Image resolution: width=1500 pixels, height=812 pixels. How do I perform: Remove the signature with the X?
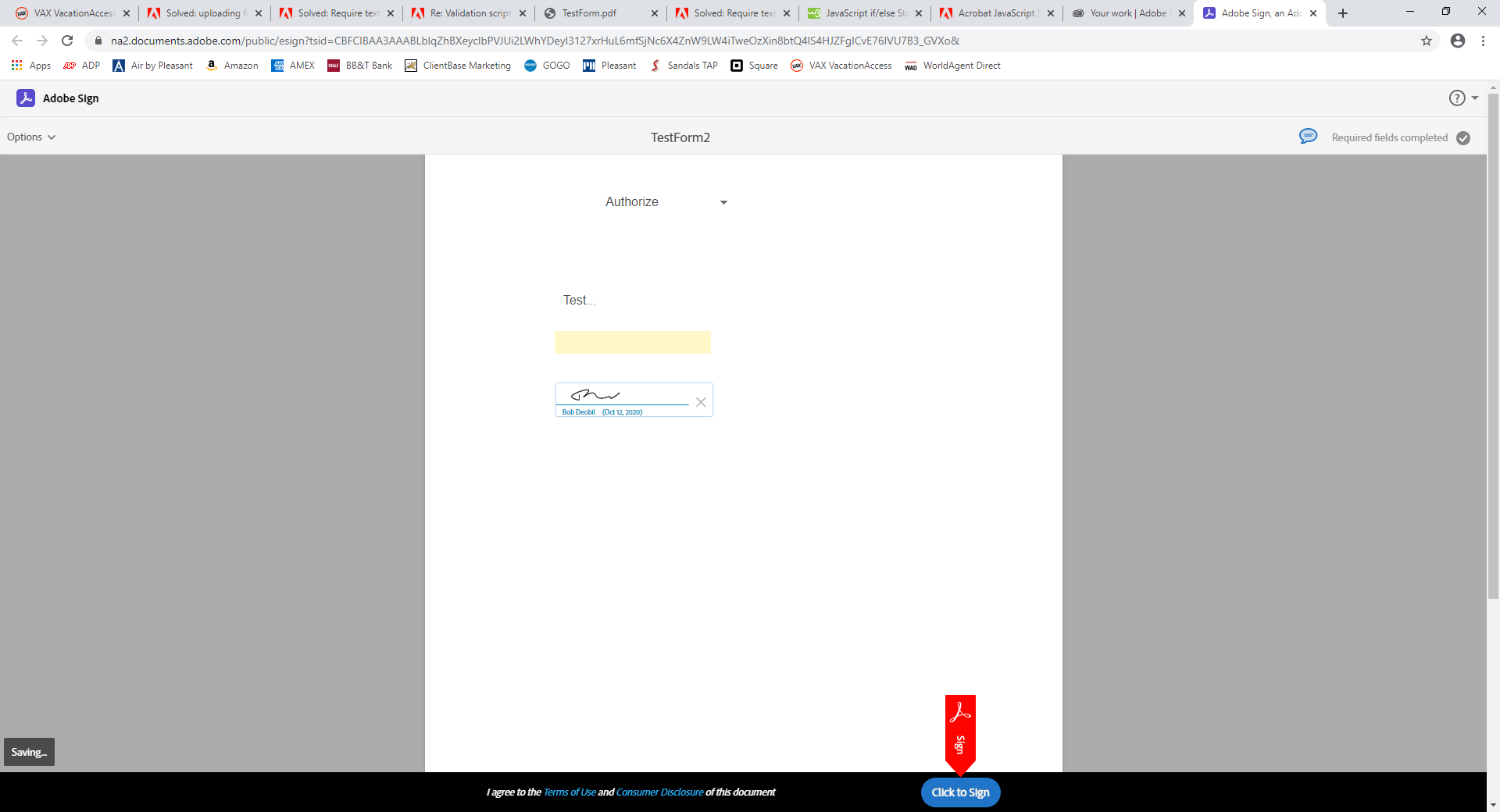pyautogui.click(x=701, y=402)
